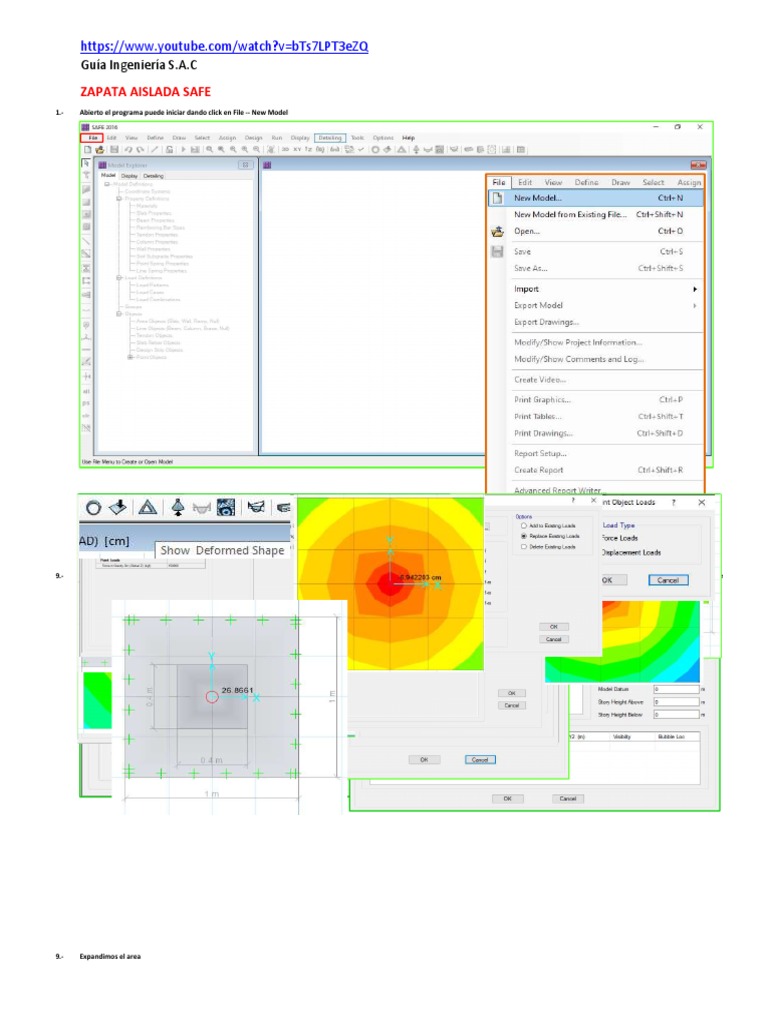Click New icon in small SAFE toolbar
This screenshot has width=768, height=1024.
click(88, 150)
